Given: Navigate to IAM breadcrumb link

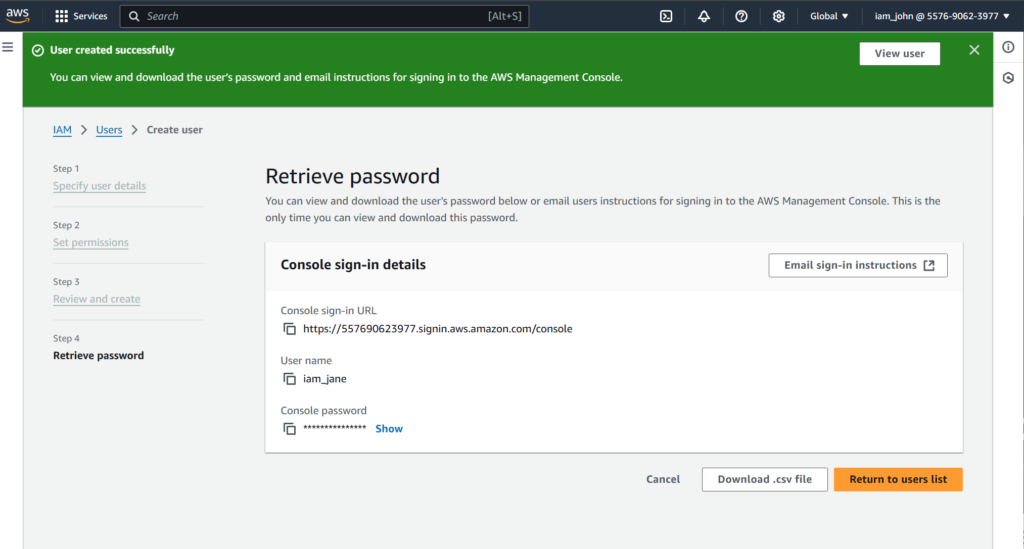Looking at the screenshot, I should coord(62,130).
